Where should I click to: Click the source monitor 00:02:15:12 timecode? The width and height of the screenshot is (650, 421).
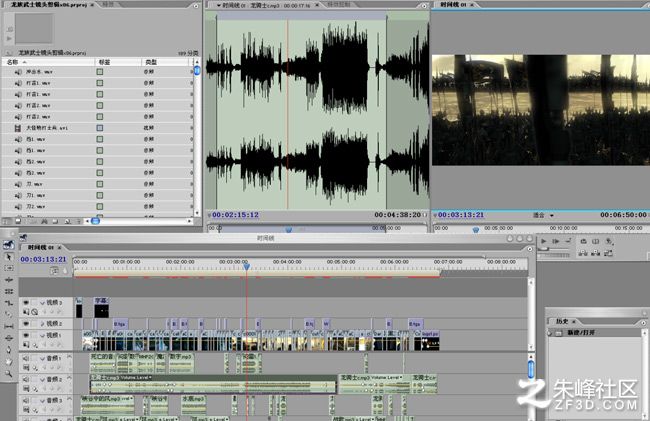pos(235,215)
